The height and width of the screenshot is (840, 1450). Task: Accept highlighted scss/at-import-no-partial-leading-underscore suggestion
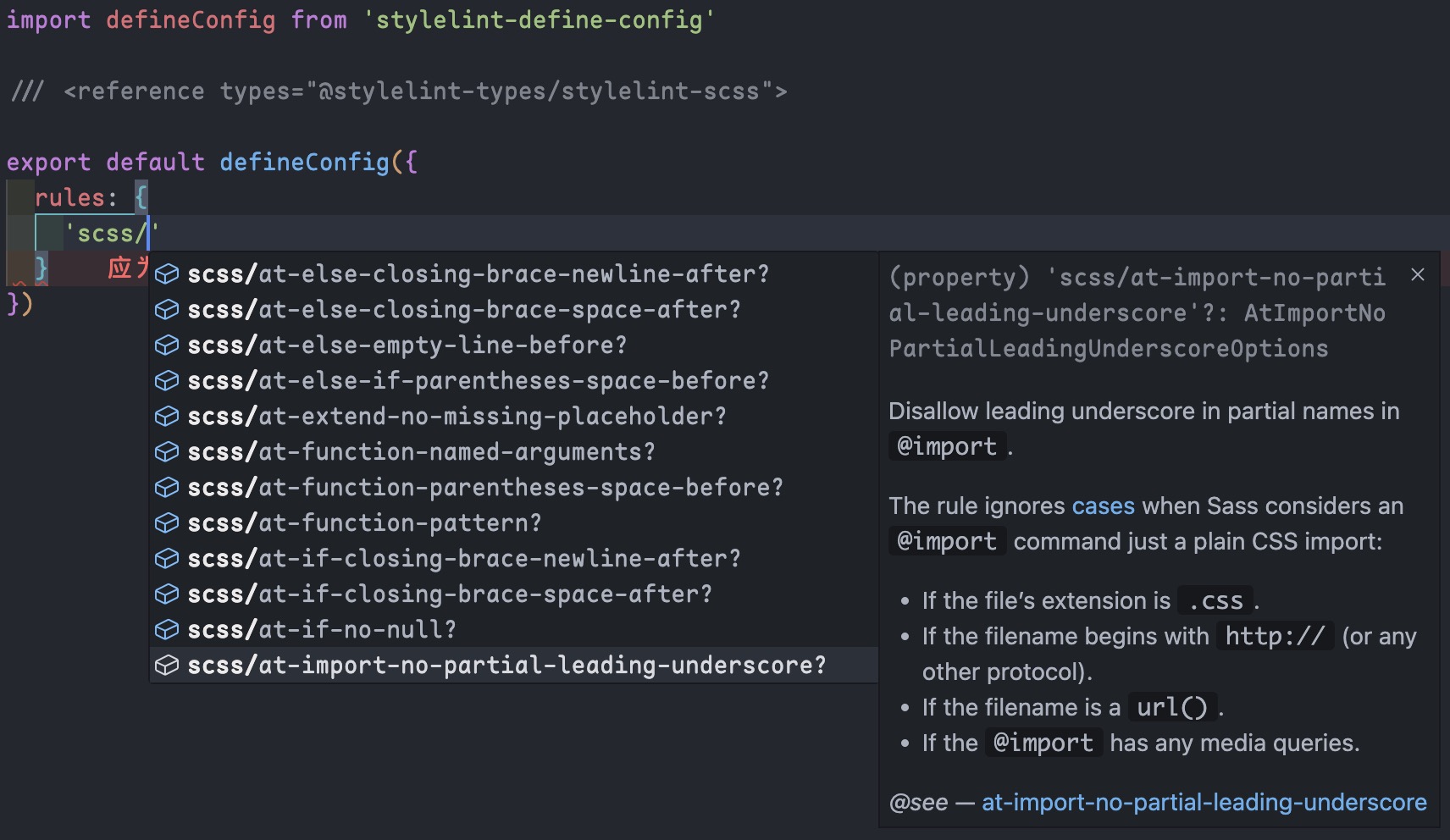click(514, 665)
